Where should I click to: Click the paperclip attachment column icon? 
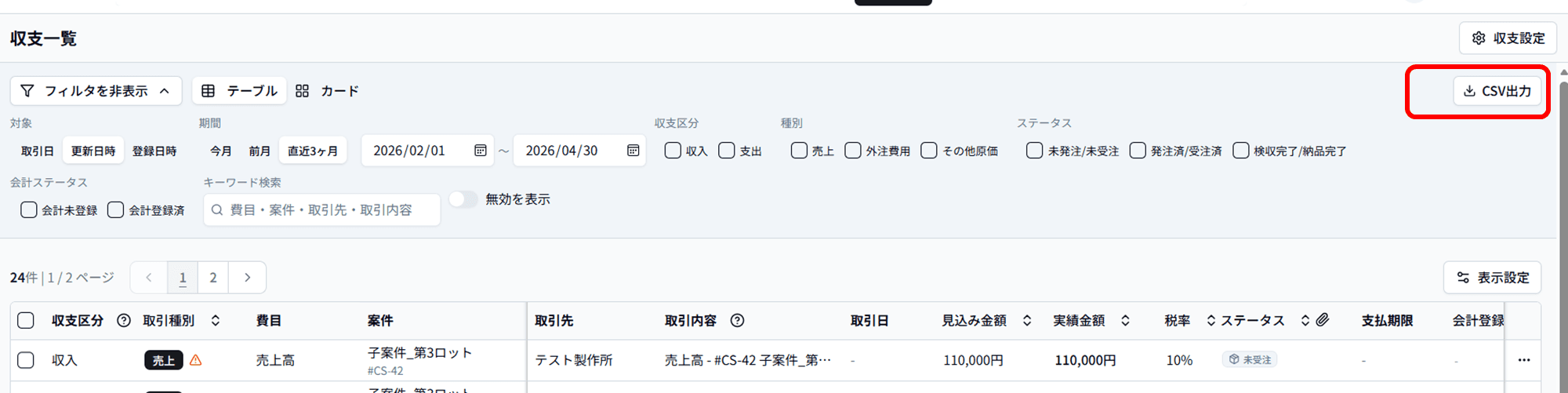[x=1323, y=320]
